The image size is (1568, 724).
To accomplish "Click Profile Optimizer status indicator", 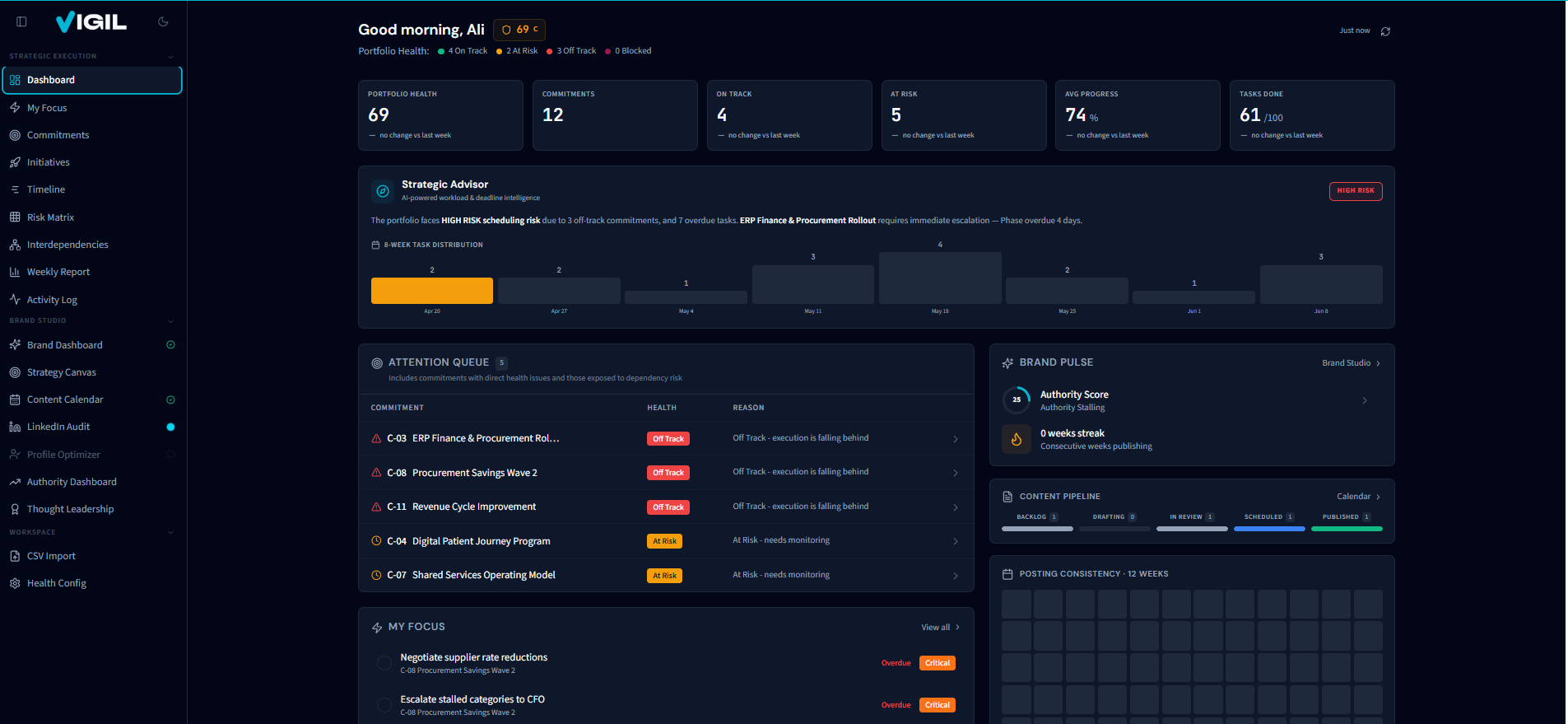I will (x=170, y=455).
